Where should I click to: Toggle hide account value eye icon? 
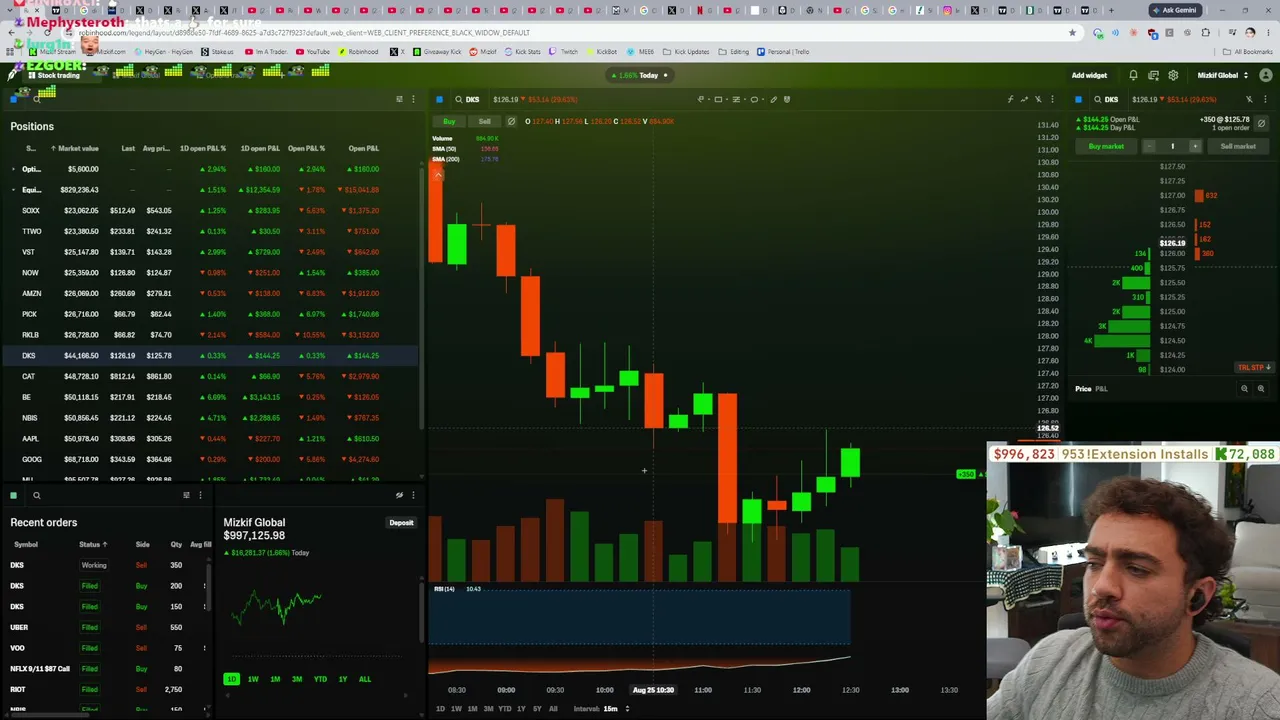tap(399, 495)
